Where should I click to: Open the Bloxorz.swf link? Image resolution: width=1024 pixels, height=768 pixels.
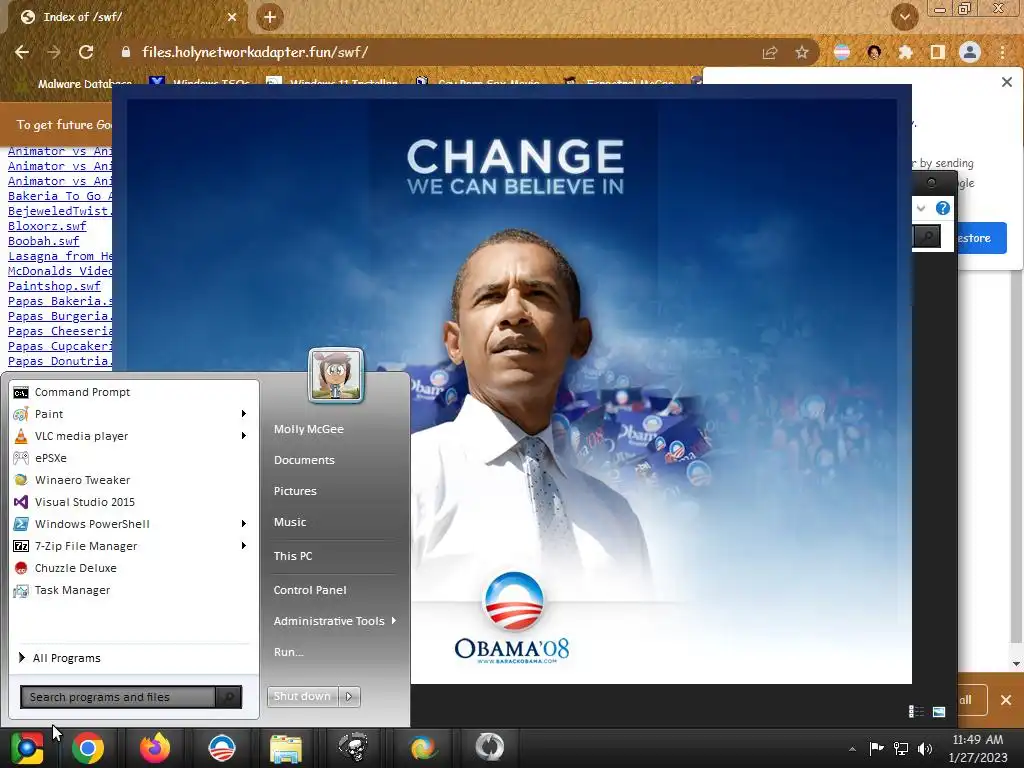[47, 226]
